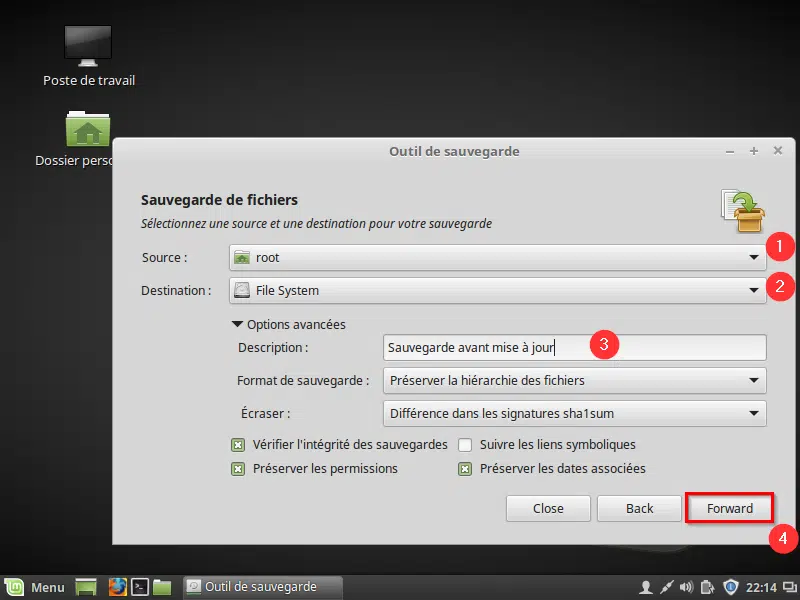The height and width of the screenshot is (600, 800).
Task: Close the Outil de sauvegarde window
Action: pos(778,151)
